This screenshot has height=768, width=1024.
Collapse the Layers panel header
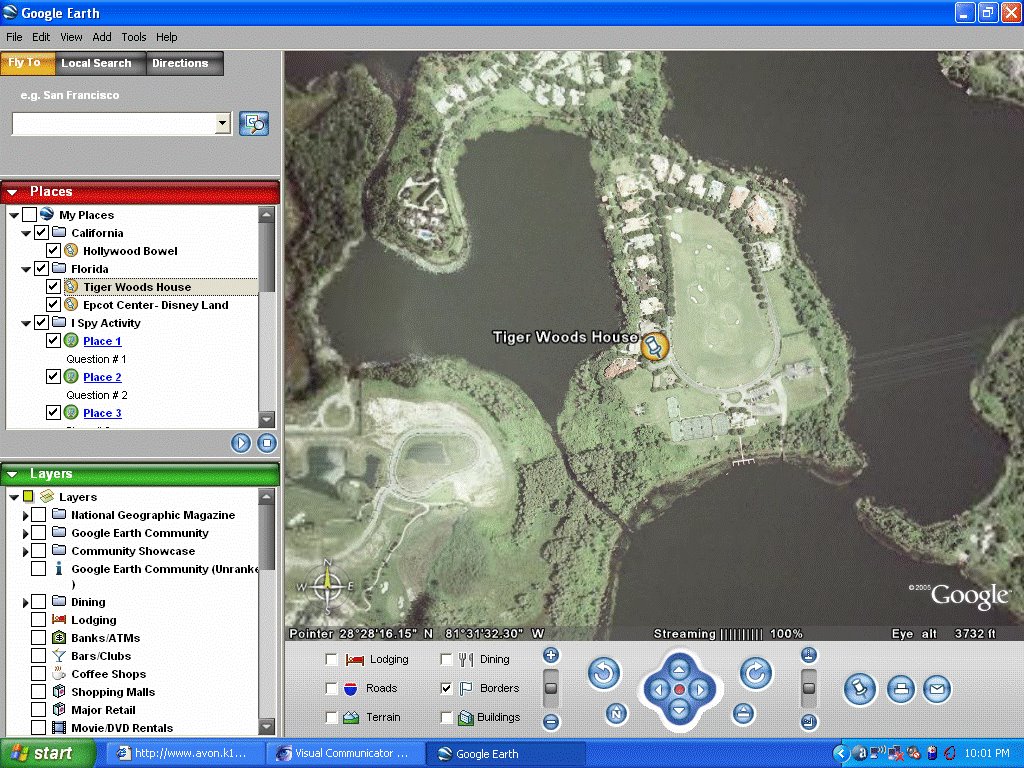point(12,474)
